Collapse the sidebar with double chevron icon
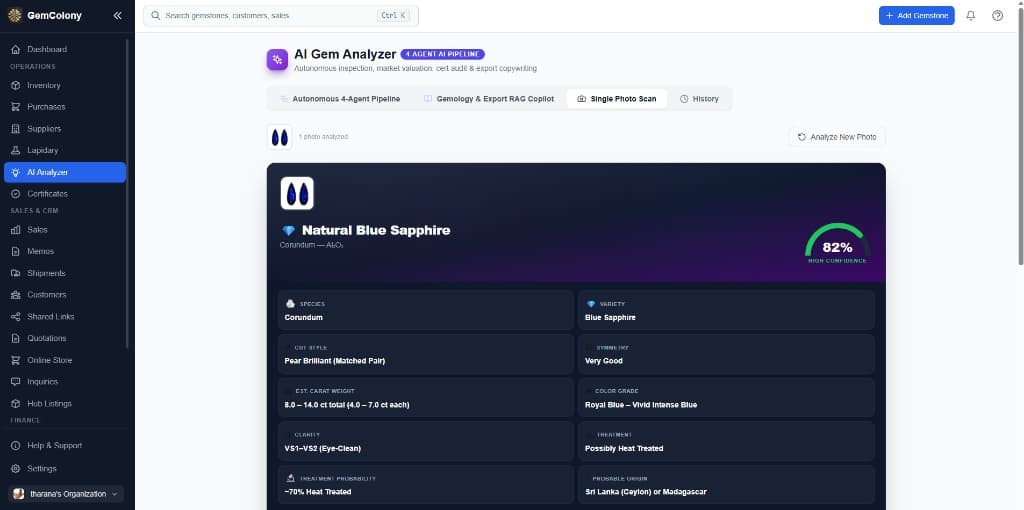 point(118,16)
